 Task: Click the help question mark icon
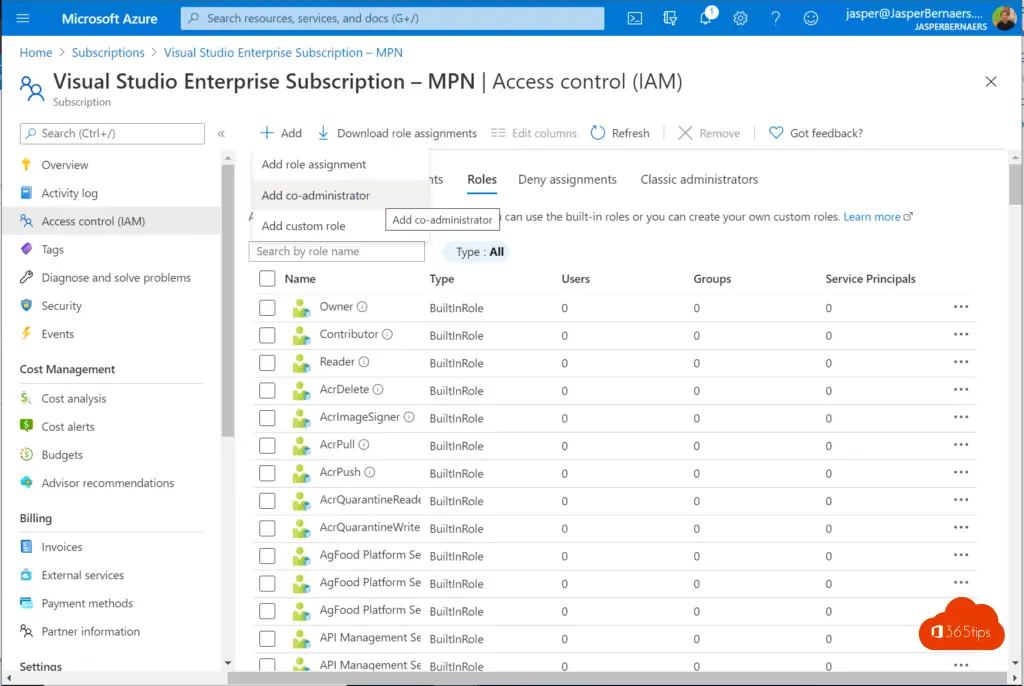click(x=775, y=18)
